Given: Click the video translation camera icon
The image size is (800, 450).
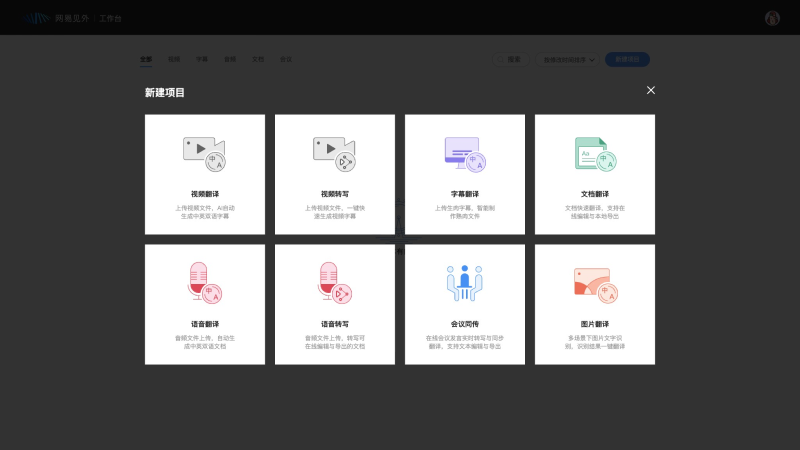Looking at the screenshot, I should coord(204,153).
